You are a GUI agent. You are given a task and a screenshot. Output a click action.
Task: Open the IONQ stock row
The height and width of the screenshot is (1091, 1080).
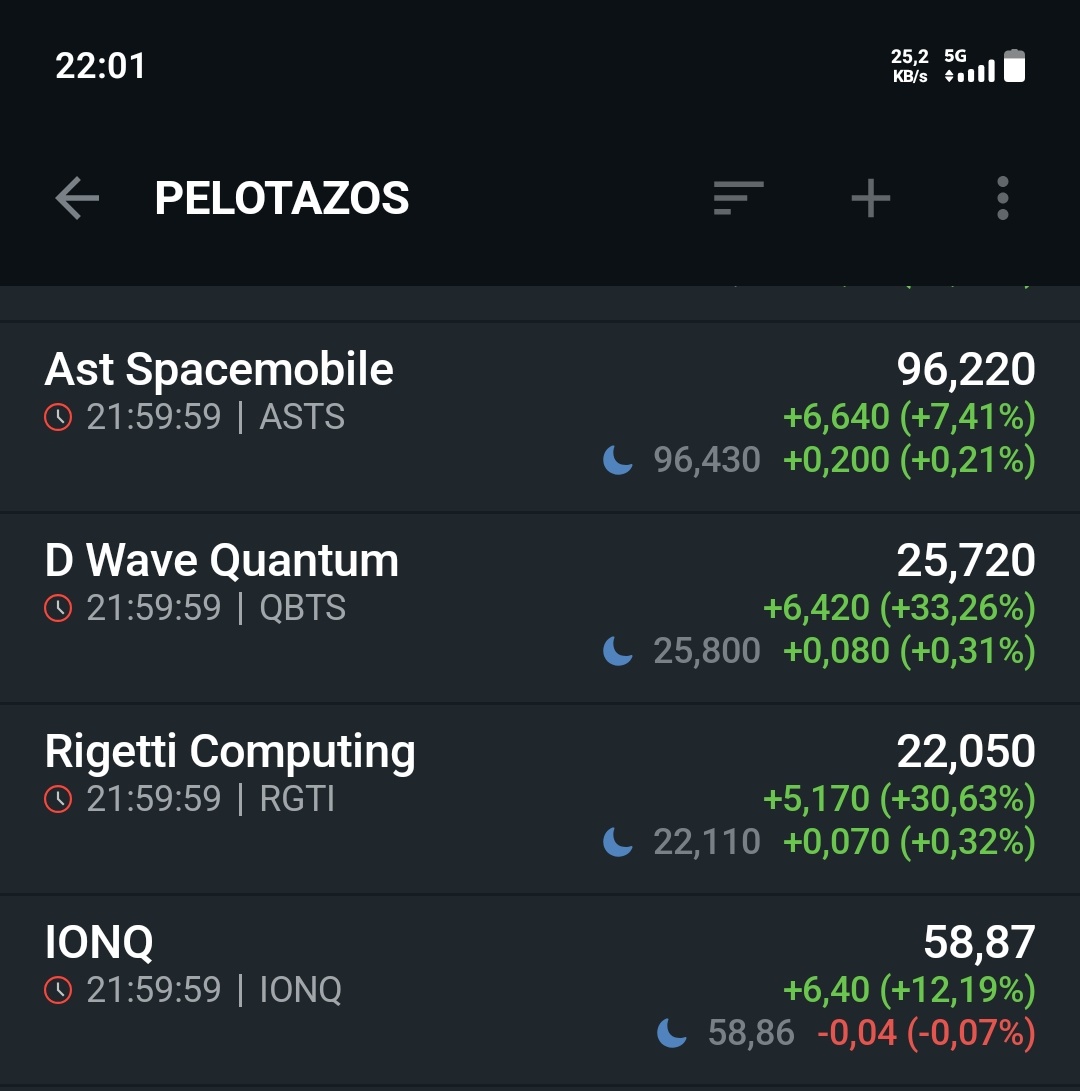coord(540,989)
